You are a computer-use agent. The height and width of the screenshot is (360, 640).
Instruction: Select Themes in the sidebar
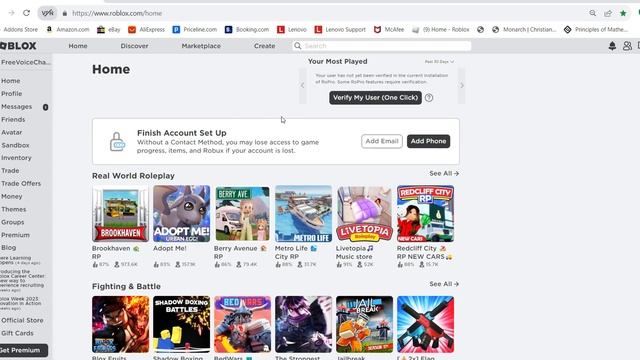pos(13,209)
